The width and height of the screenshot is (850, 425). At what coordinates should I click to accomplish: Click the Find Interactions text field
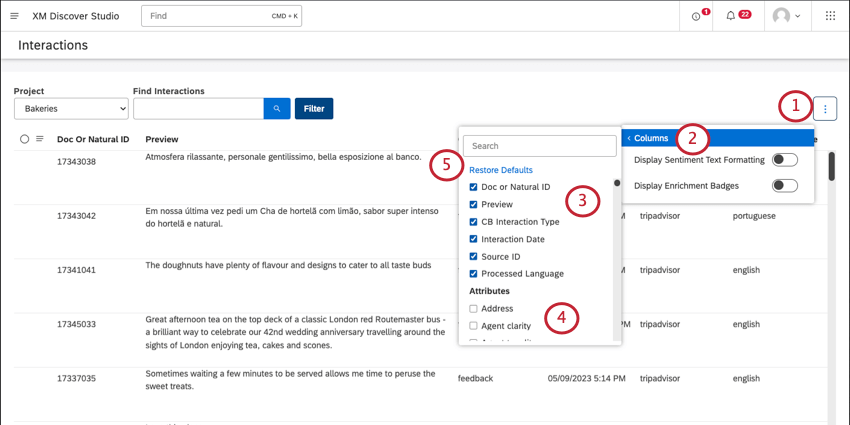pyautogui.click(x=198, y=109)
